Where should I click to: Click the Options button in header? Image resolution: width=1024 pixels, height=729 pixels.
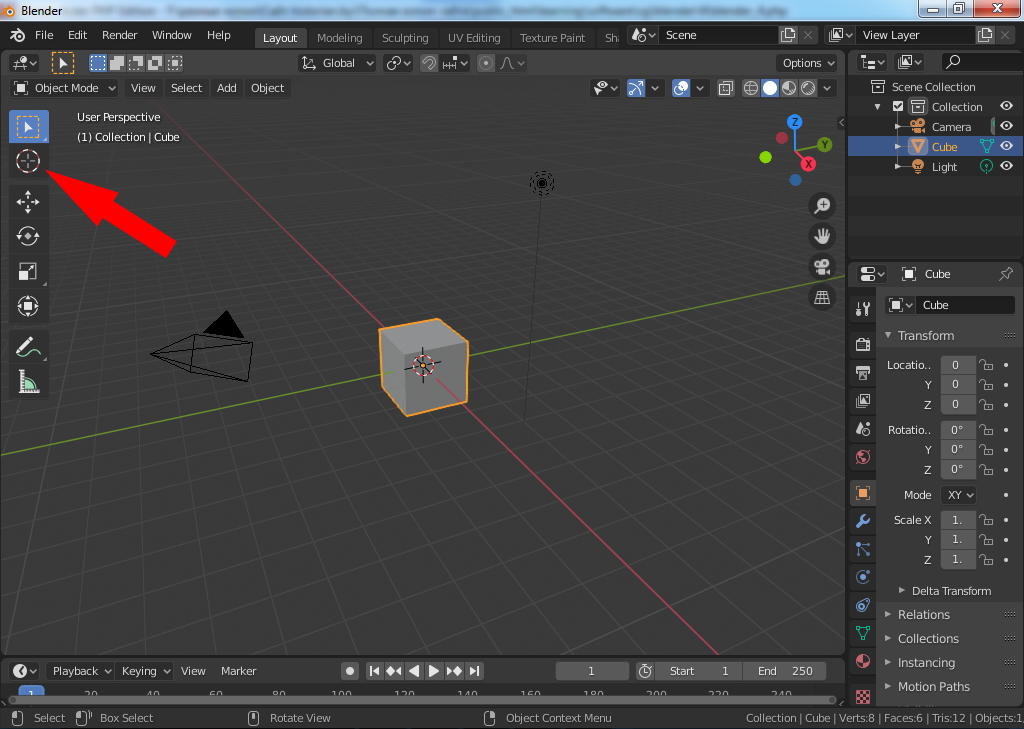click(807, 63)
